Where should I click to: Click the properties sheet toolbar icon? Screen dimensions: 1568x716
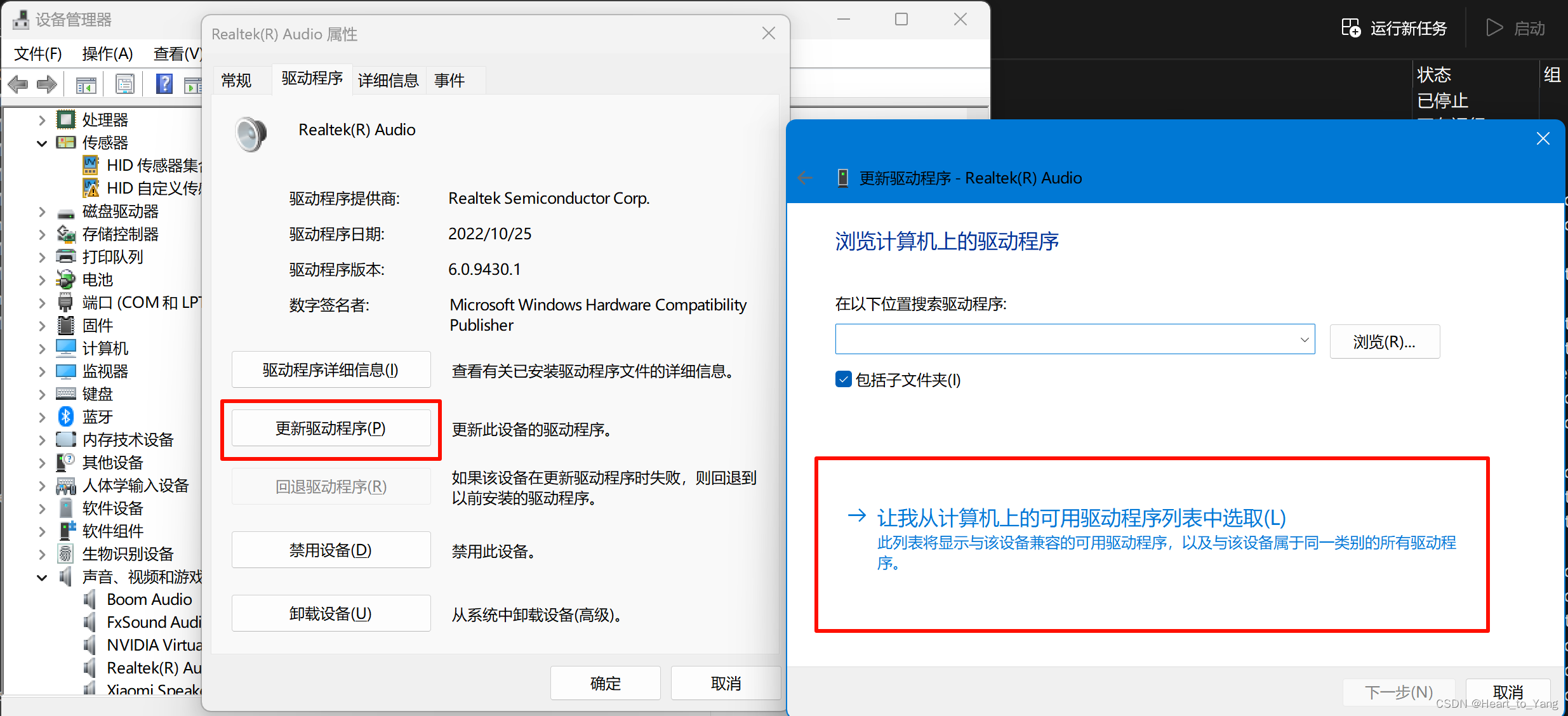pyautogui.click(x=125, y=84)
